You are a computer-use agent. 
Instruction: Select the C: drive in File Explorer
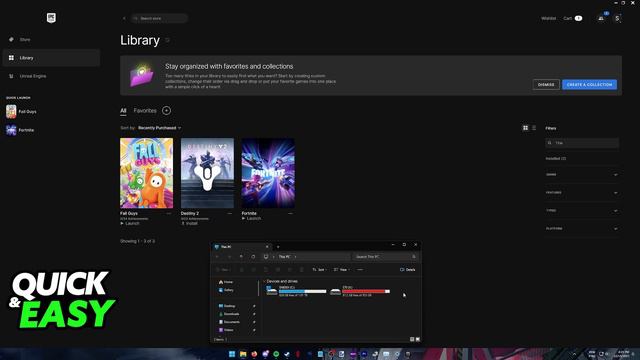click(296, 291)
